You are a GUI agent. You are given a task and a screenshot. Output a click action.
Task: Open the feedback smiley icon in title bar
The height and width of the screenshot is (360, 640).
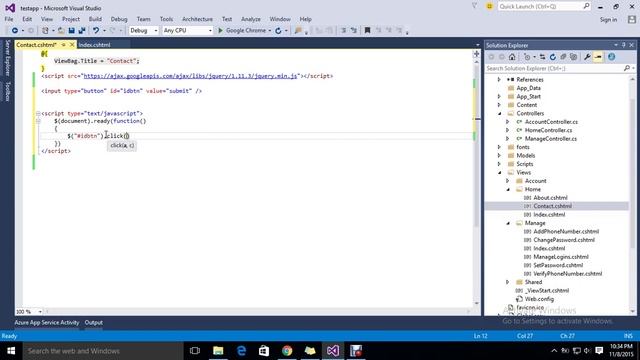489,6
